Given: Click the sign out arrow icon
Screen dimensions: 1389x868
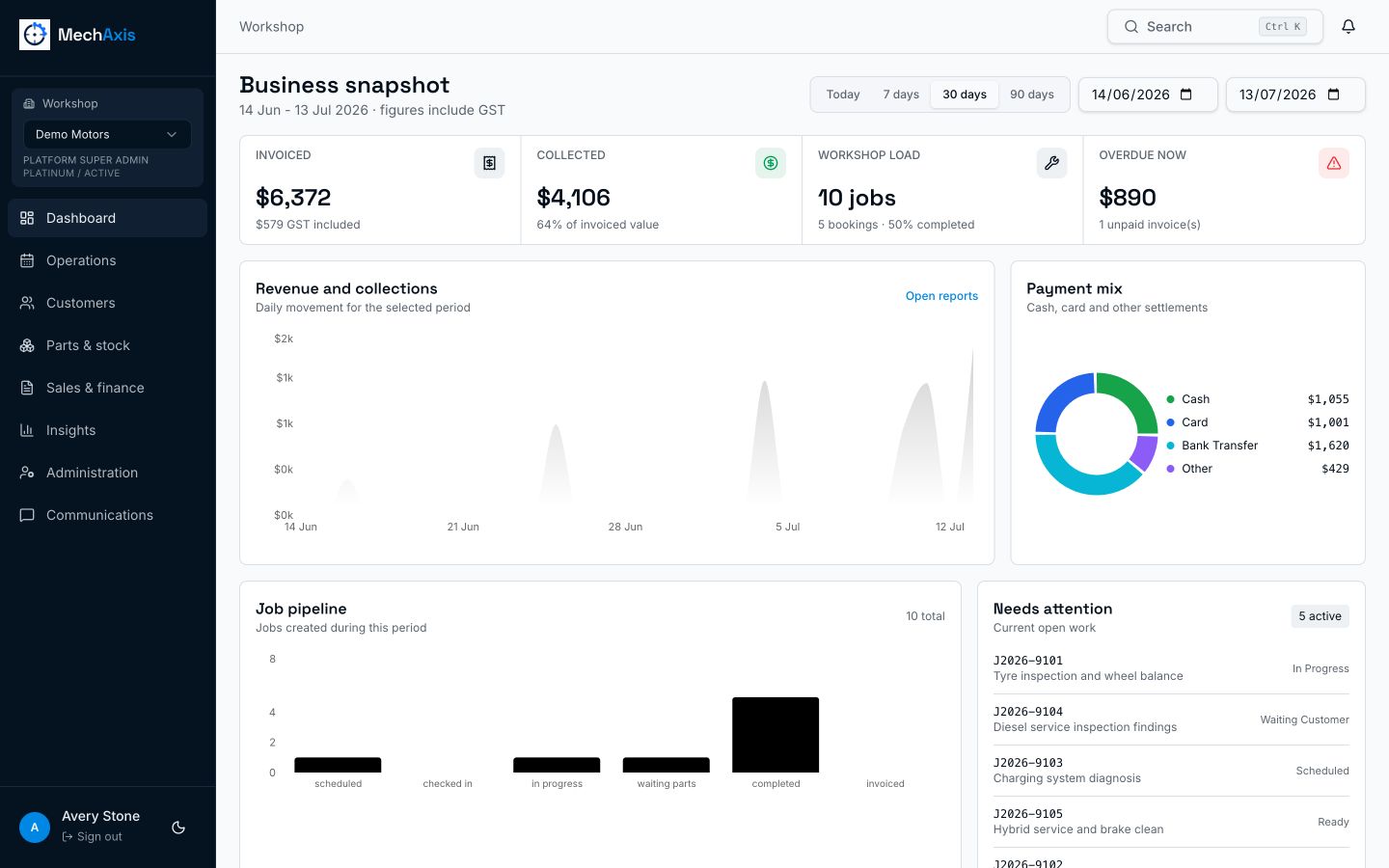Looking at the screenshot, I should 68,837.
